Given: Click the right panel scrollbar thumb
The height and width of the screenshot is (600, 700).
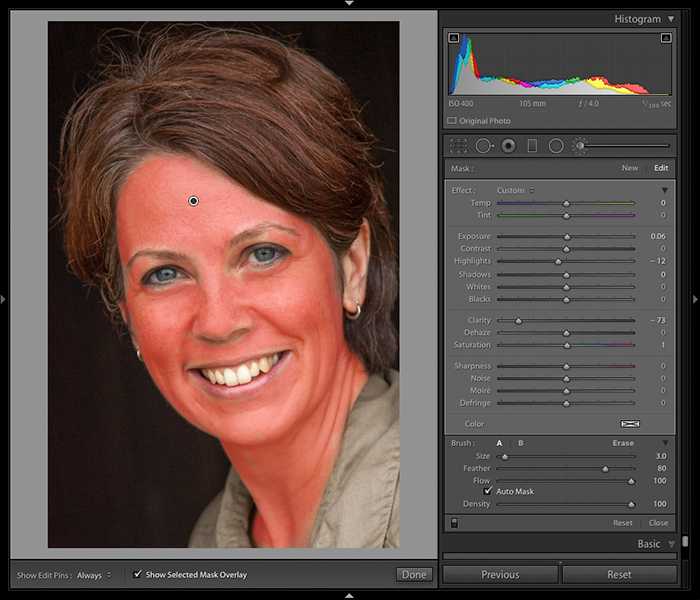Looking at the screenshot, I should coord(685,542).
